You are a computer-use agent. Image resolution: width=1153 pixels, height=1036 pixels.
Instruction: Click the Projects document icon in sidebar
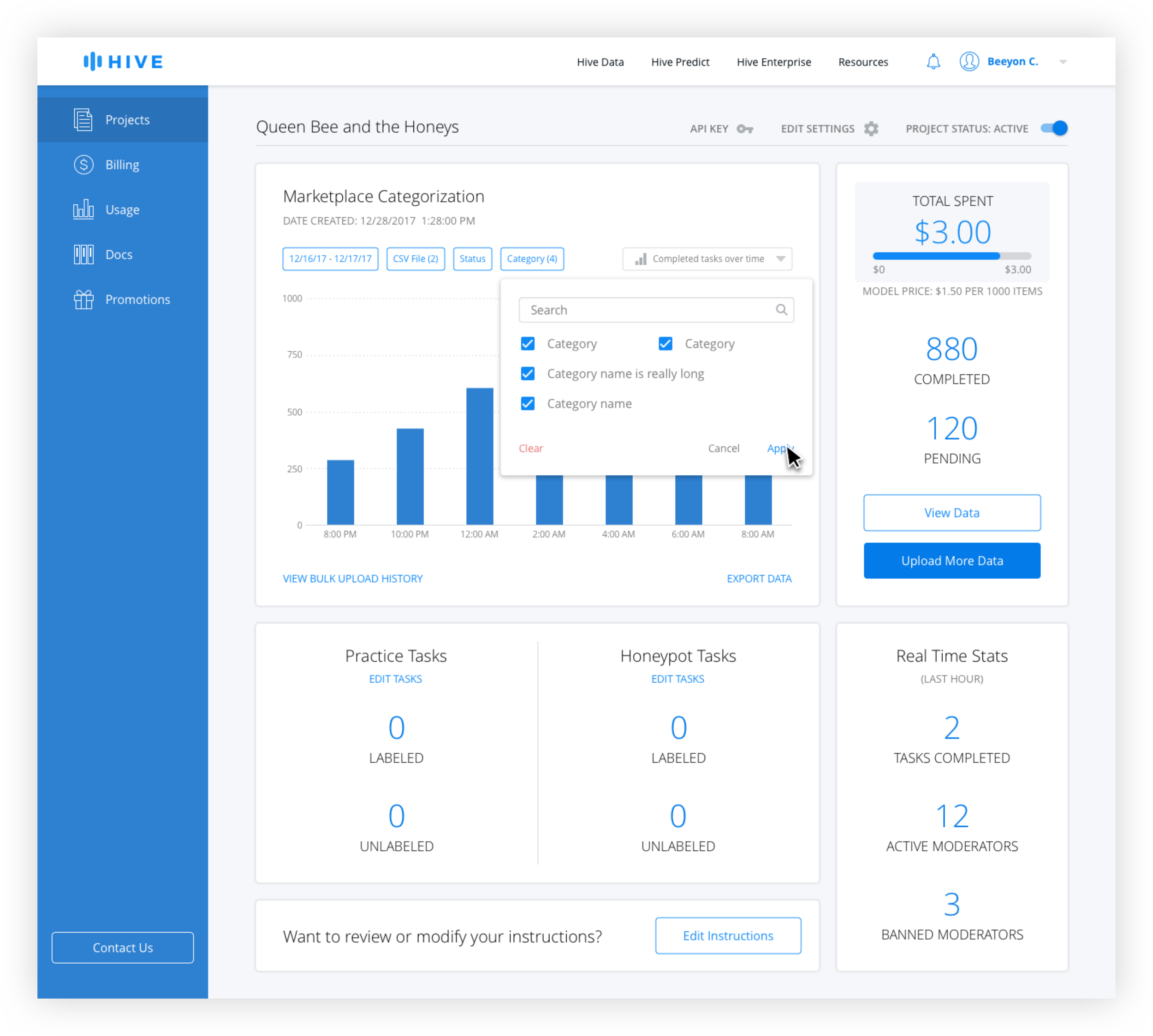pos(83,119)
